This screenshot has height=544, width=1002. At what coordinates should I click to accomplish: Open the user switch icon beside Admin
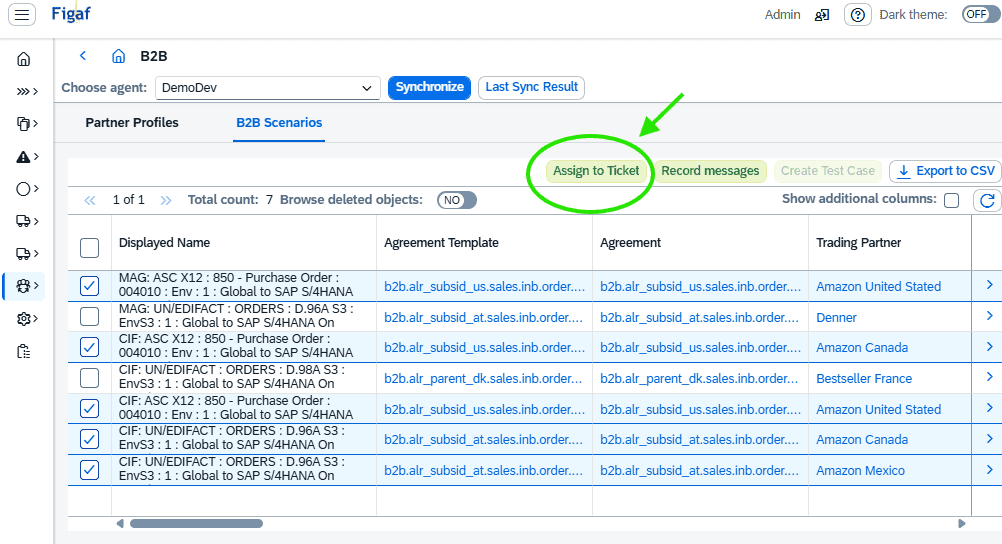click(x=822, y=15)
